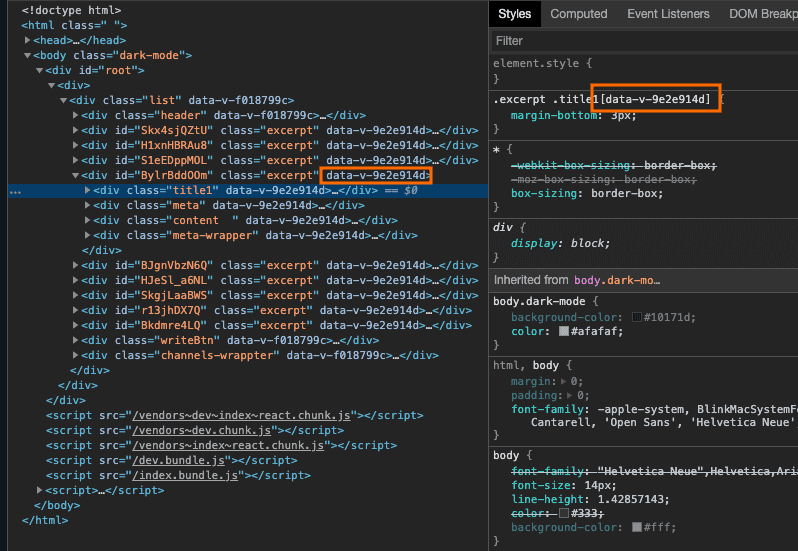Expand the channels-wrappter div node

coord(75,355)
